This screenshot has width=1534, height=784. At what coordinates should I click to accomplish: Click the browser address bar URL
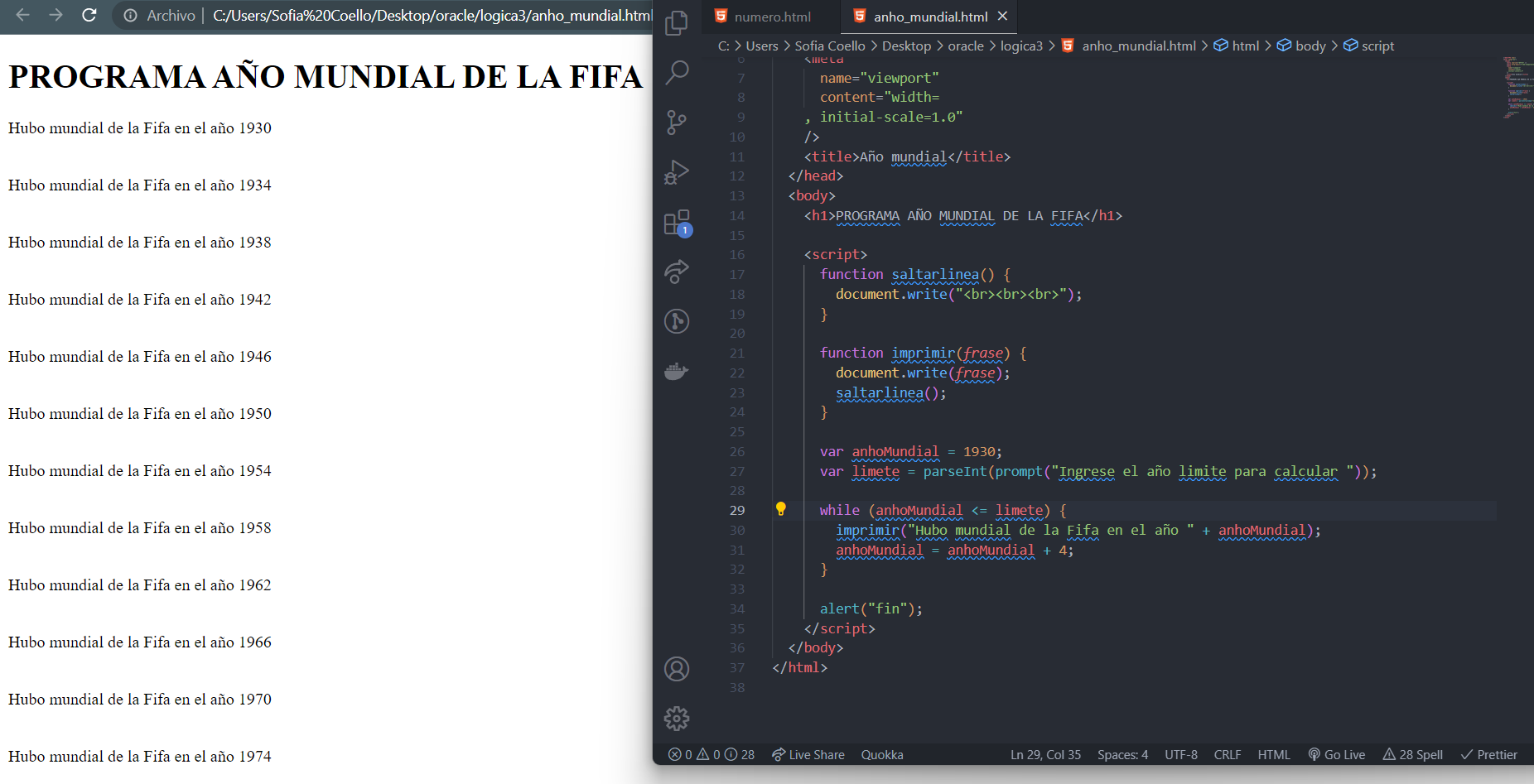(x=432, y=16)
